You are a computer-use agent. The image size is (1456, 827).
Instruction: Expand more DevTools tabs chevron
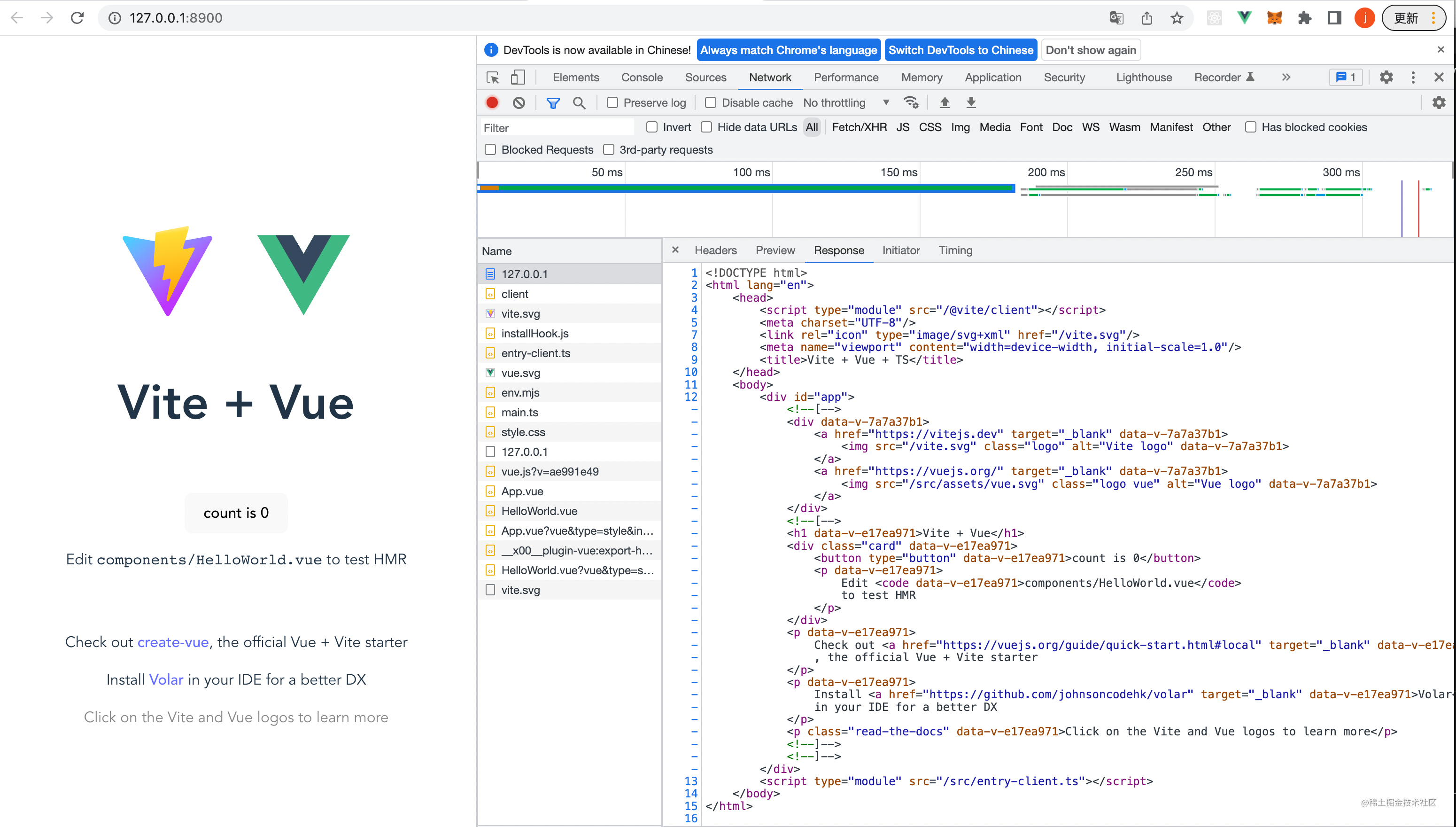point(1286,77)
